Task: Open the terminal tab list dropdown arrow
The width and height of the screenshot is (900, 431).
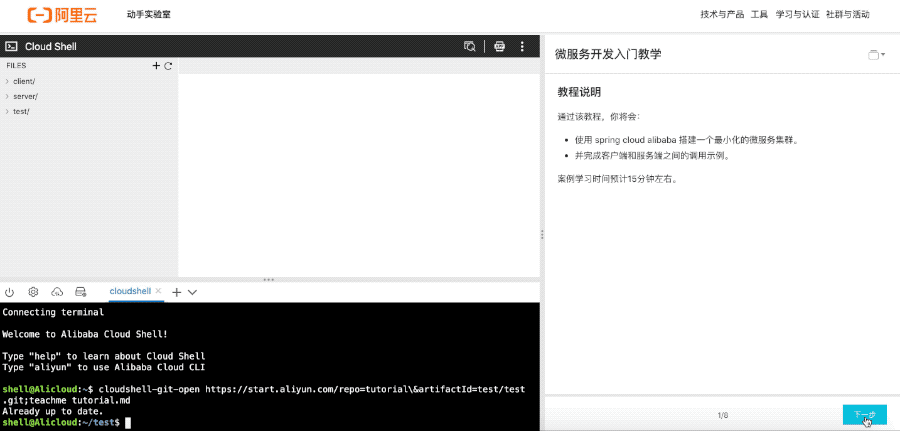Action: [192, 292]
